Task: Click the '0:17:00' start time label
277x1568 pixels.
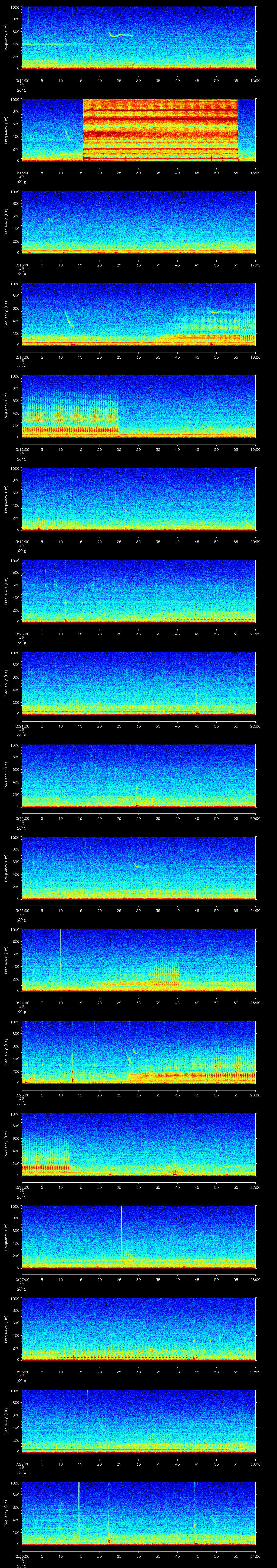Action: tap(22, 357)
